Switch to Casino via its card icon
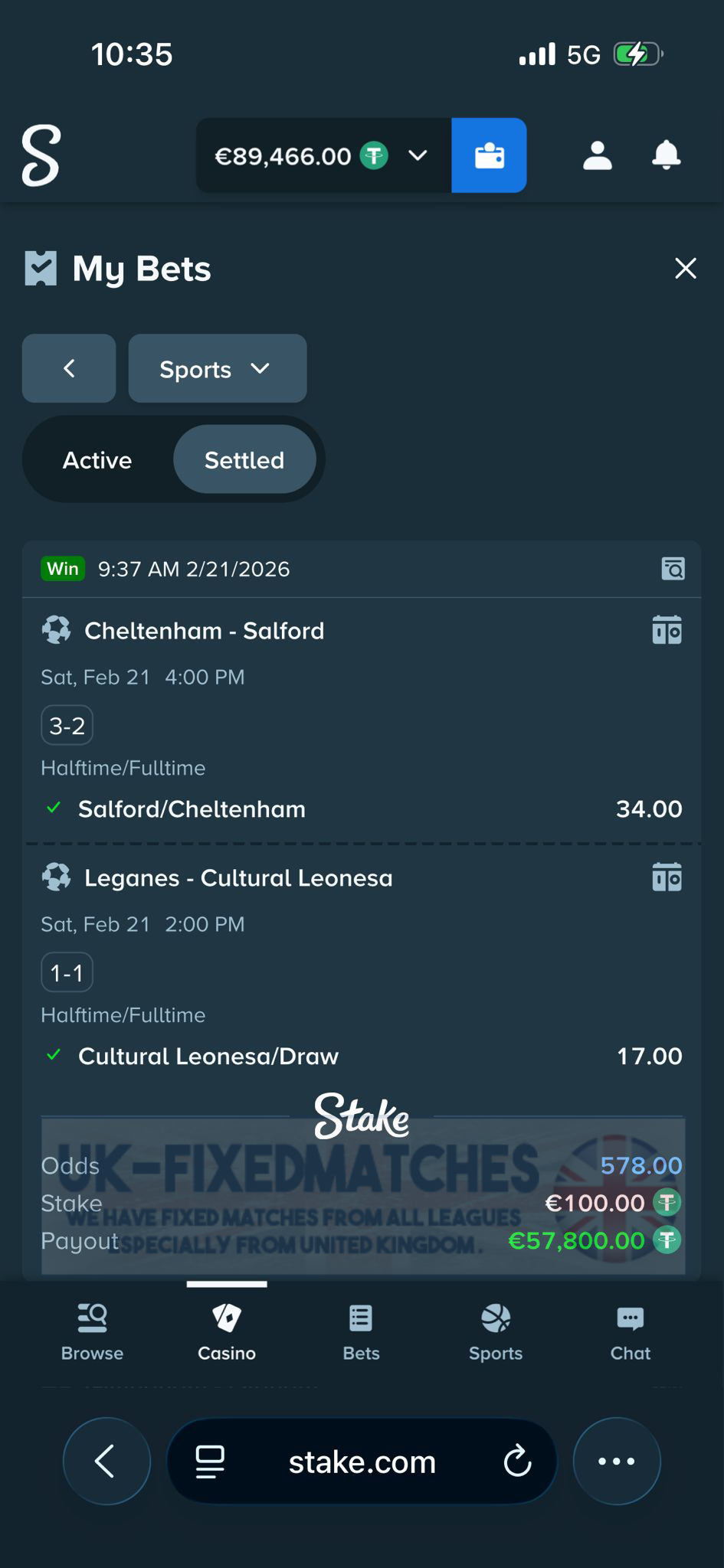The image size is (724, 1568). tap(226, 1332)
